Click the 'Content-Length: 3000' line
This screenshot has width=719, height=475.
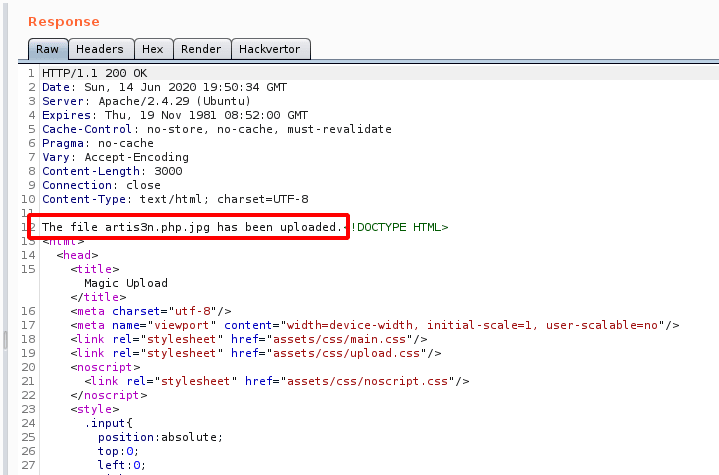click(112, 171)
